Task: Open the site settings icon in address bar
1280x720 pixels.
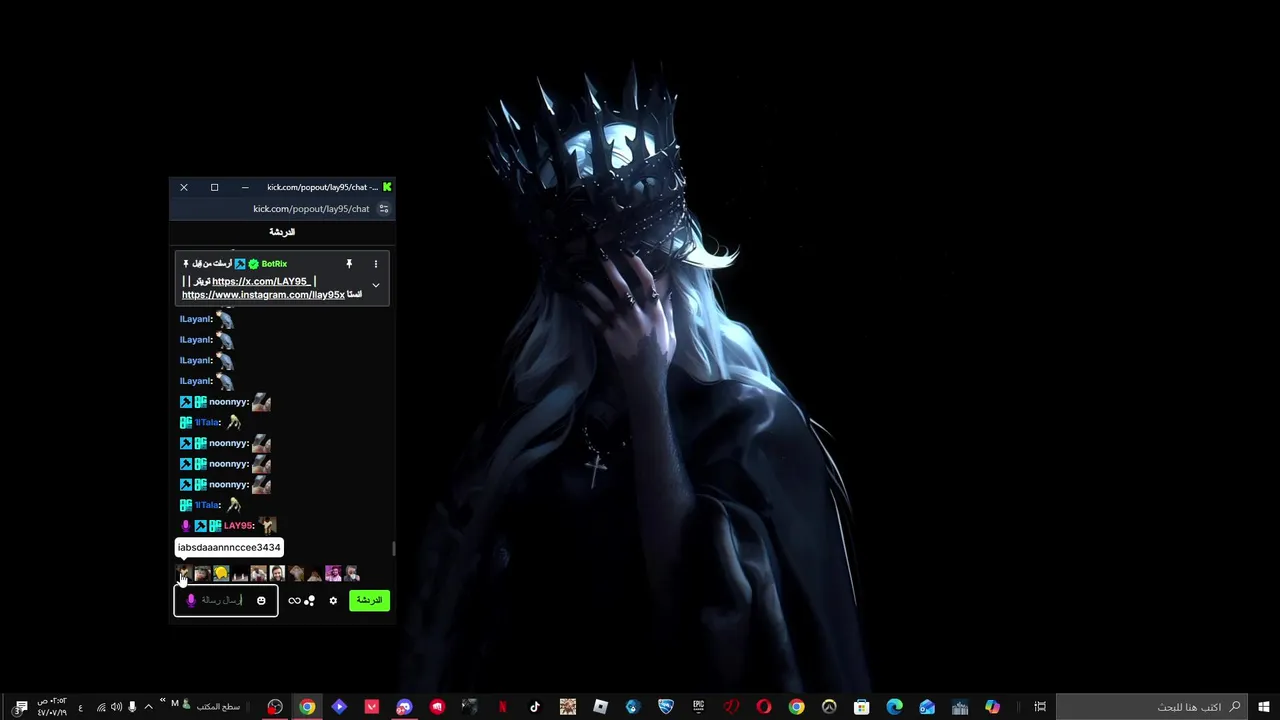Action: (383, 209)
